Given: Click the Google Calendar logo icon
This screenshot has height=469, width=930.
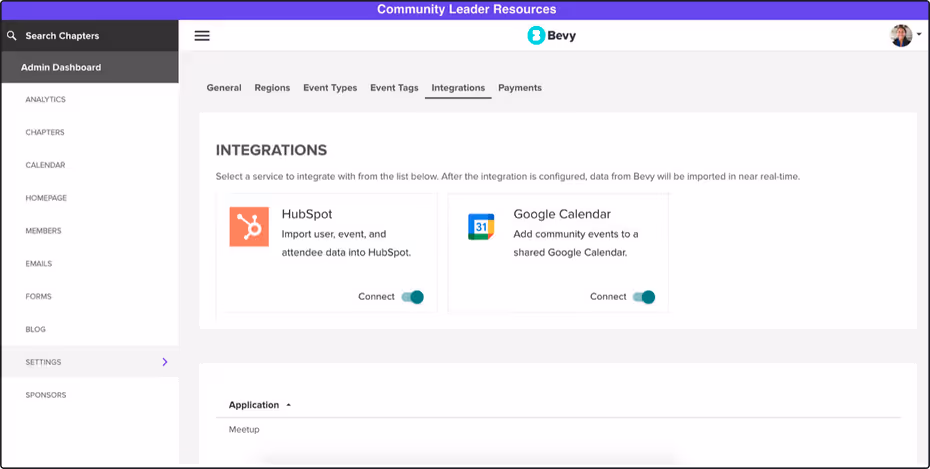Looking at the screenshot, I should [x=481, y=226].
